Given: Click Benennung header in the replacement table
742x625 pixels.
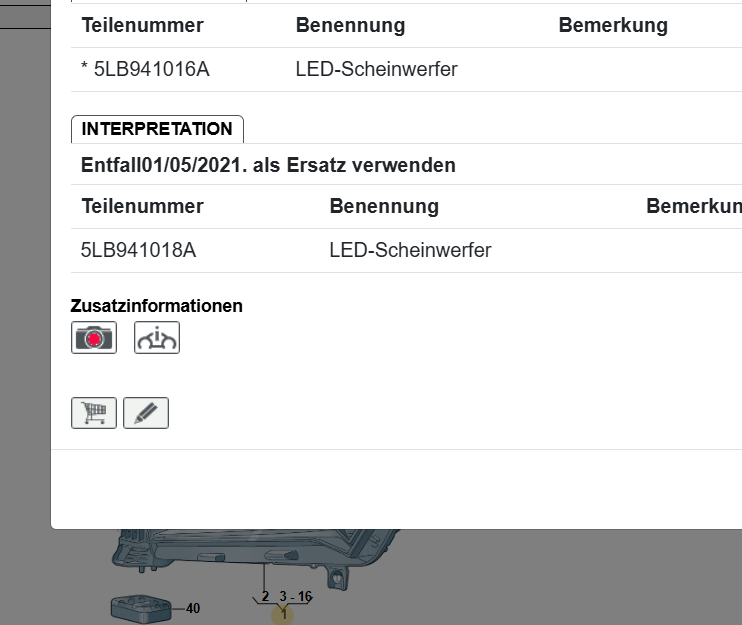Looking at the screenshot, I should click(x=384, y=206).
